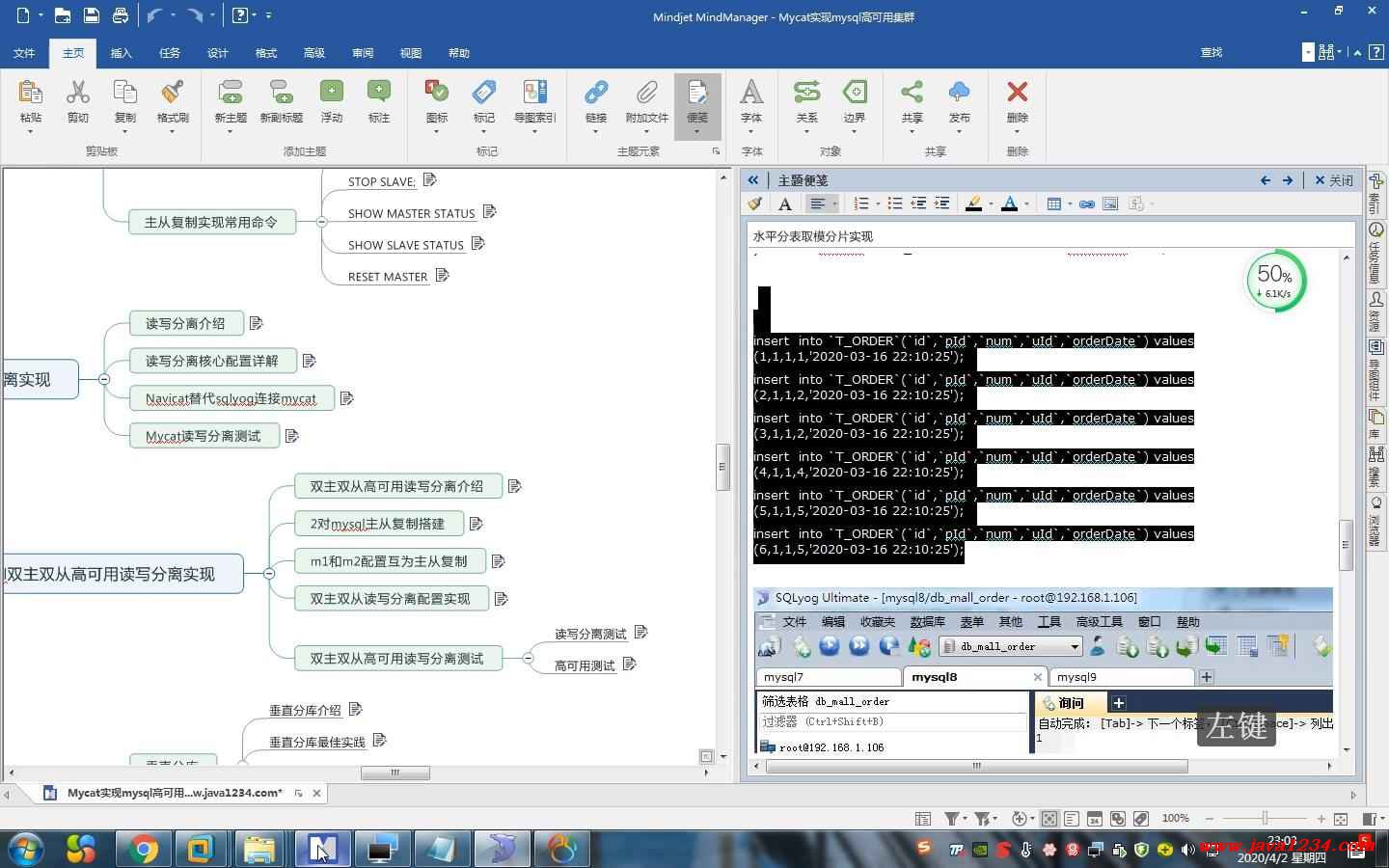Open Chrome from the Windows taskbar
This screenshot has width=1389, height=868.
(144, 849)
